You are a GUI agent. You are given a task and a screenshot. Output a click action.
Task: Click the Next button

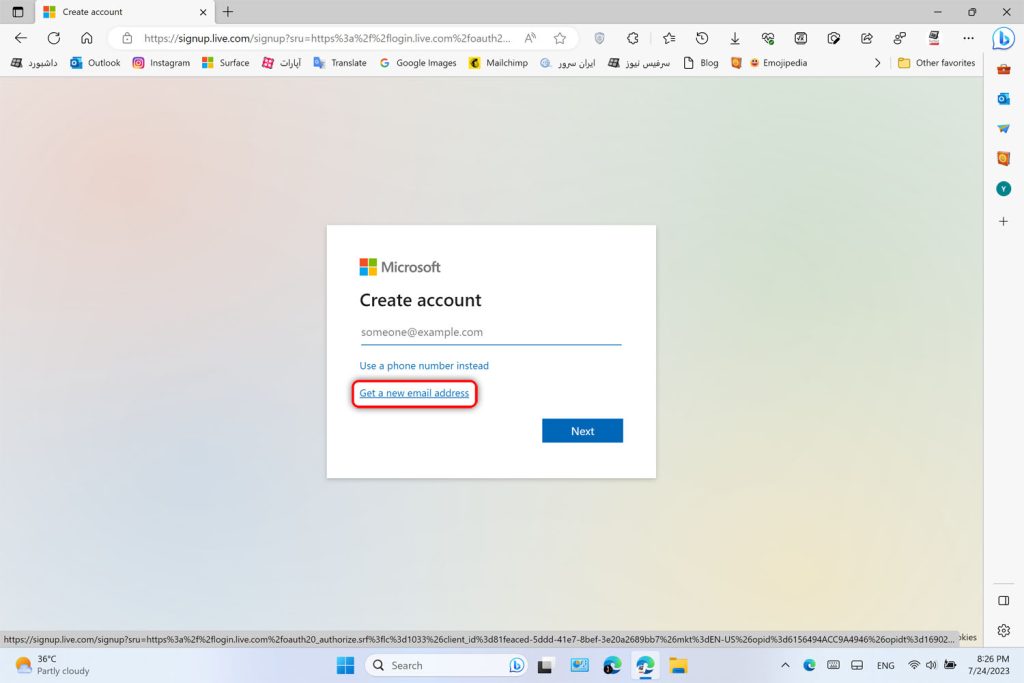click(x=582, y=431)
